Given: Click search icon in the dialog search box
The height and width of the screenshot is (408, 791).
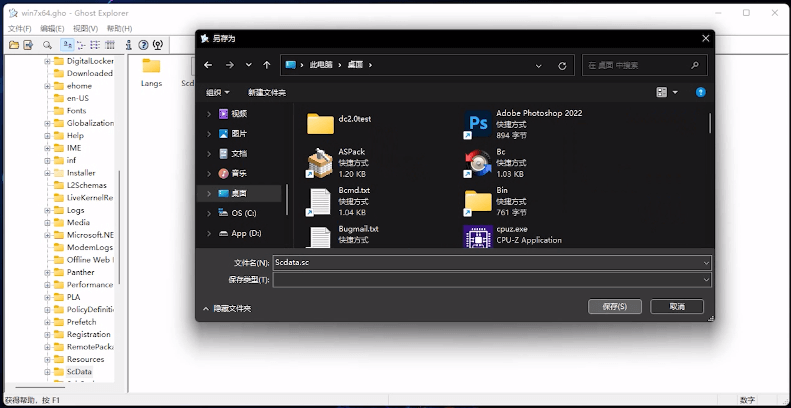Looking at the screenshot, I should 695,66.
